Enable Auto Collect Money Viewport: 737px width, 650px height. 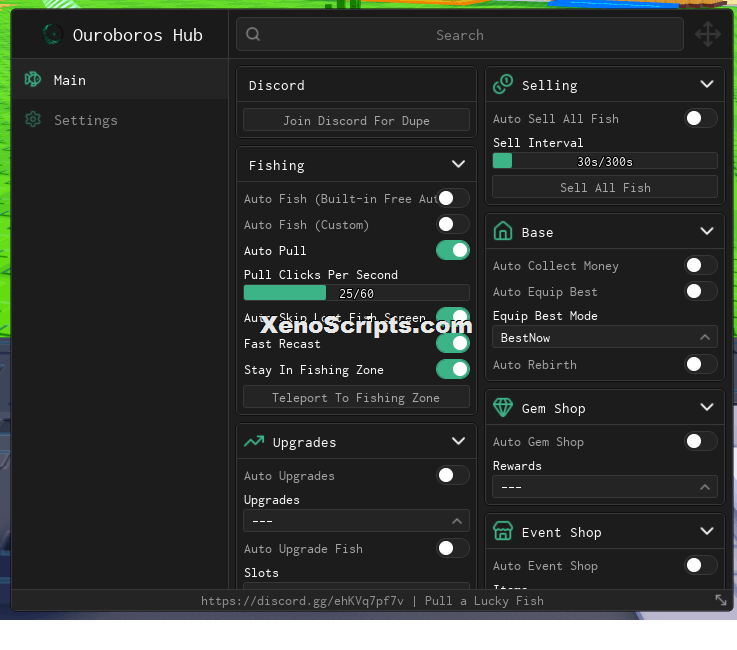(x=701, y=265)
